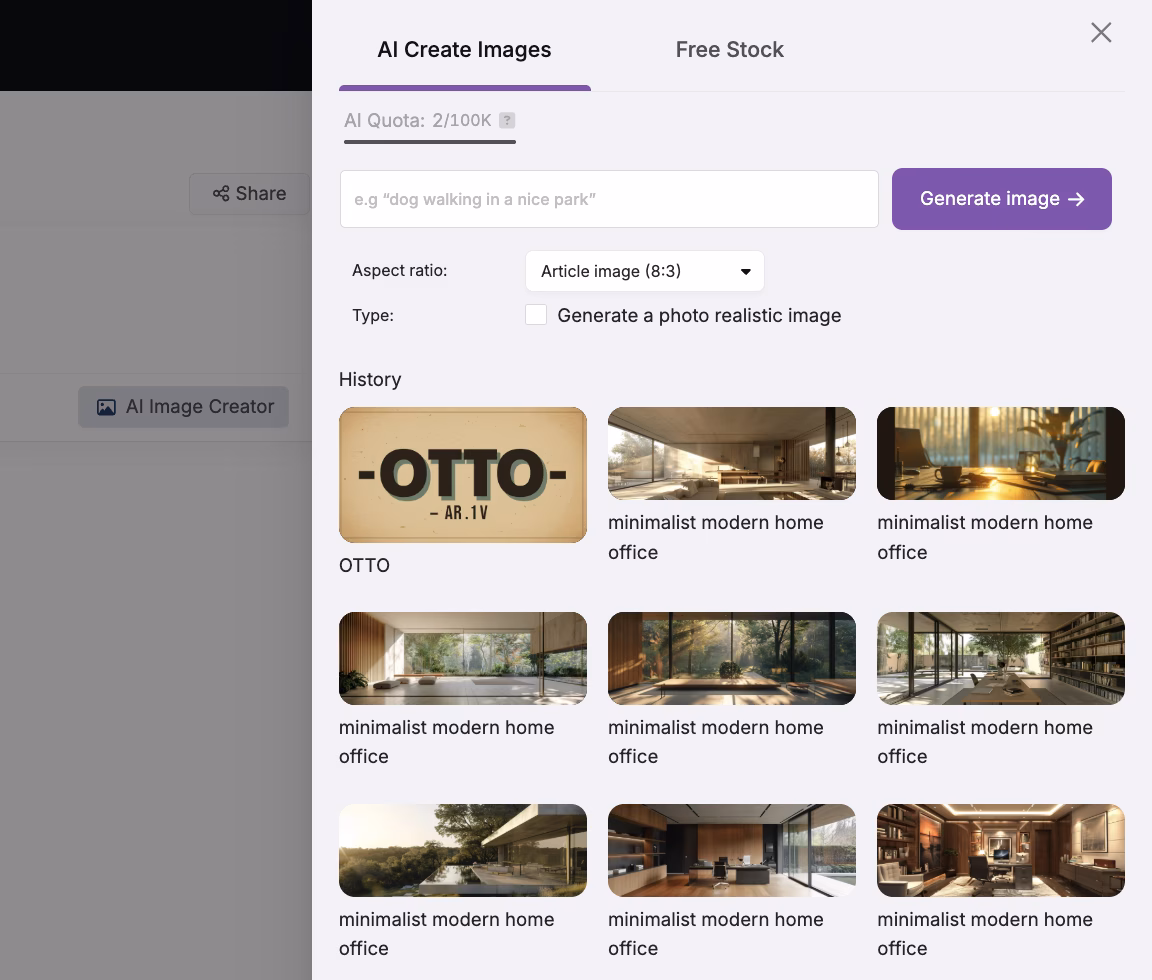Pick the second-row middle sunlit forest-view thumbnail
The height and width of the screenshot is (980, 1152).
click(732, 658)
